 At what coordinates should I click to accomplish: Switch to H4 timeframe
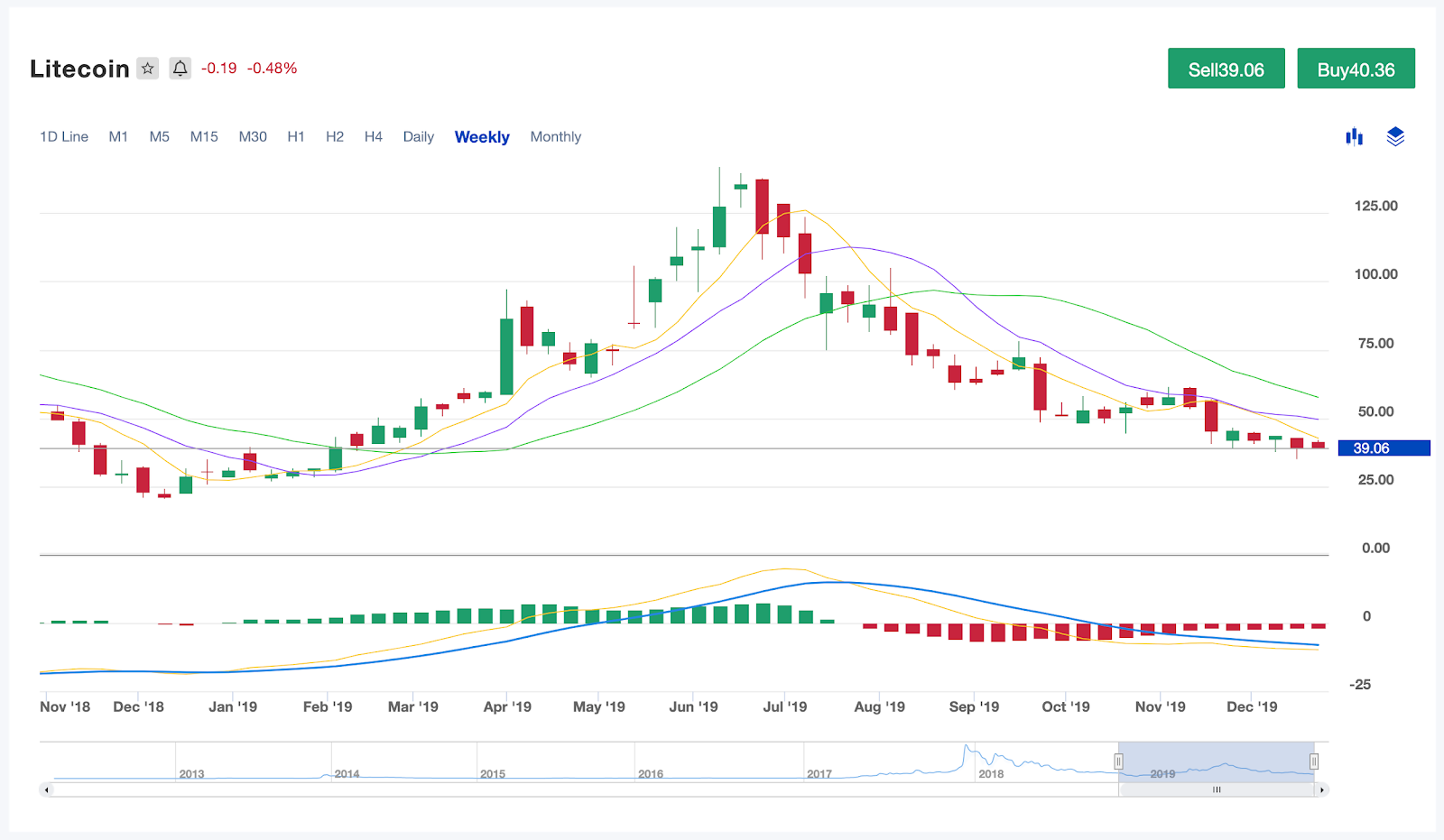tap(374, 136)
